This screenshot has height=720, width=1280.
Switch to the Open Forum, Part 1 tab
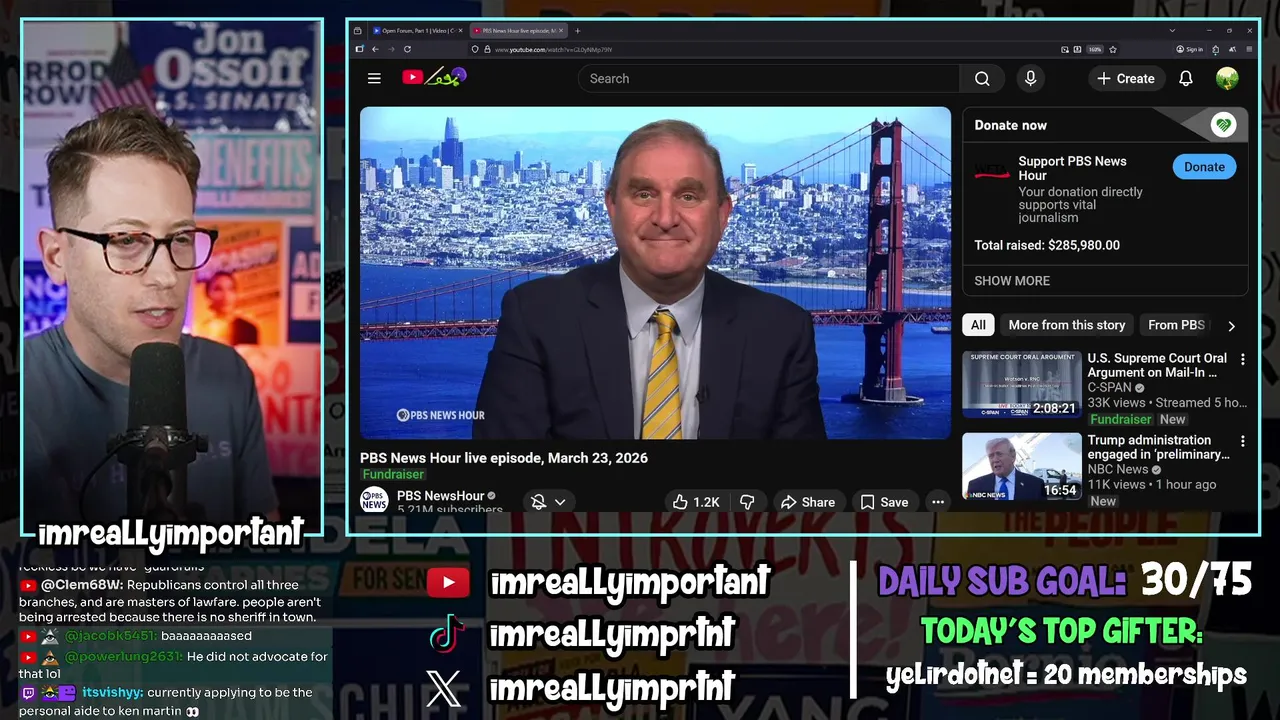click(417, 31)
